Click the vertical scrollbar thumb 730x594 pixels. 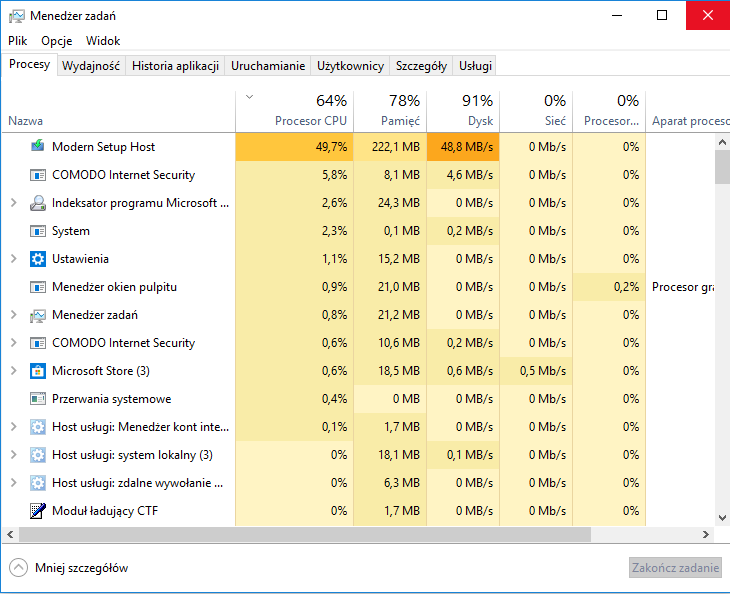point(722,167)
